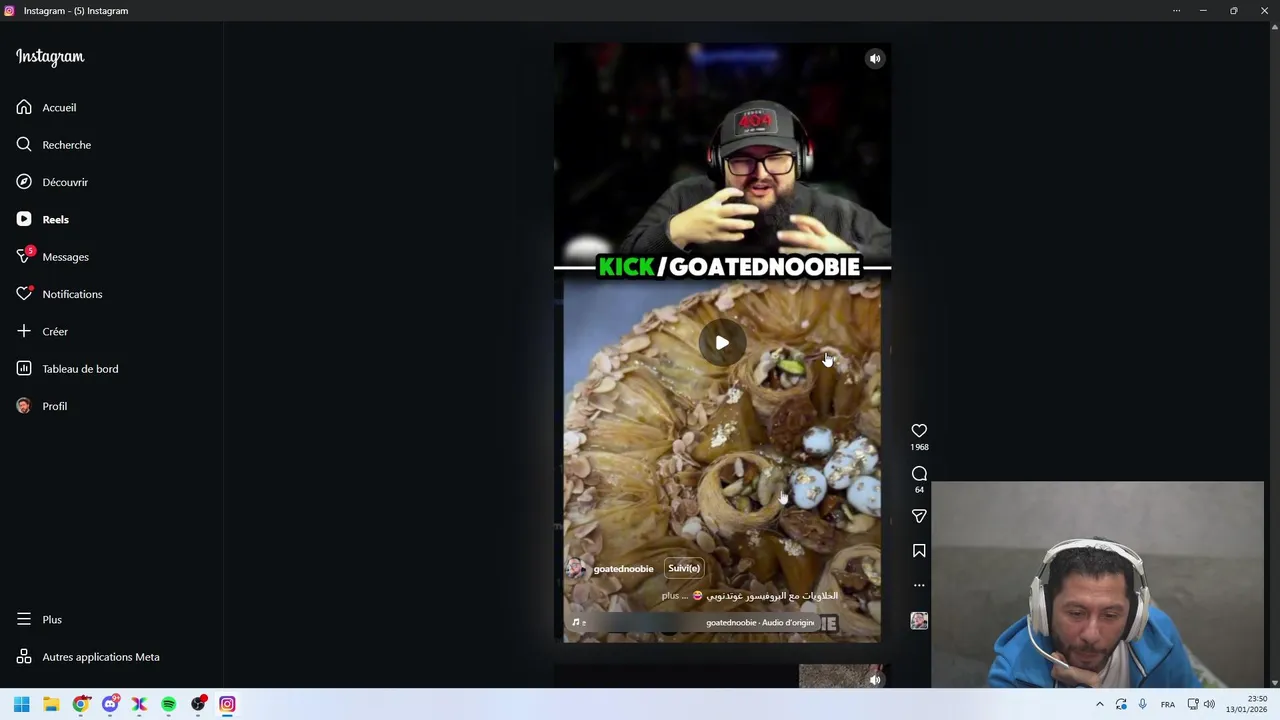Go to the Découvrir explore page
The height and width of the screenshot is (720, 1280).
[52, 182]
